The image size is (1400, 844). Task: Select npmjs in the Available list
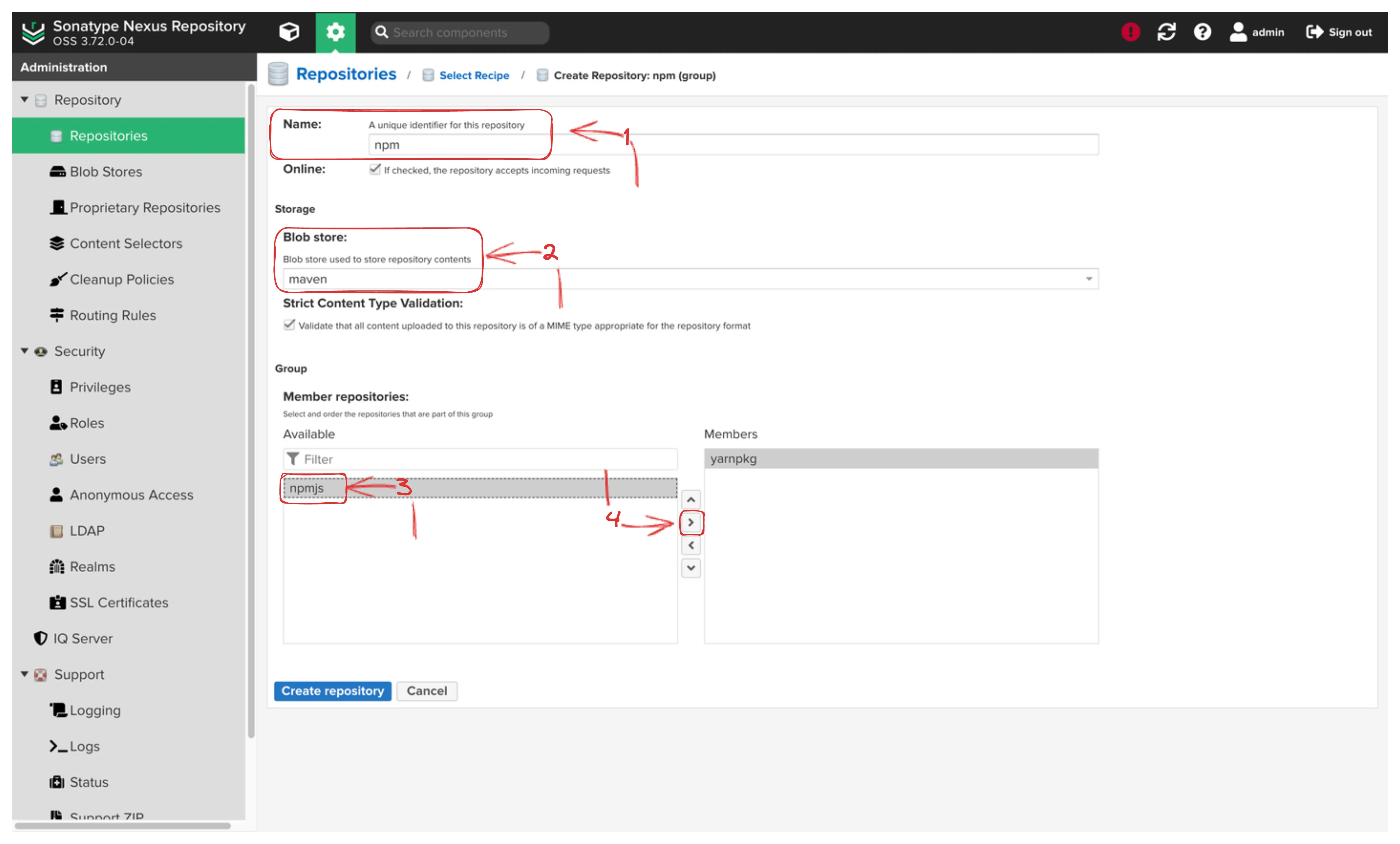click(480, 488)
